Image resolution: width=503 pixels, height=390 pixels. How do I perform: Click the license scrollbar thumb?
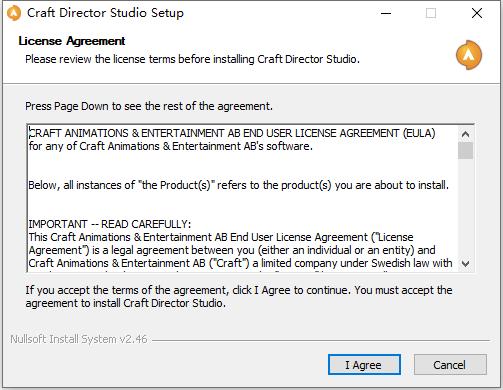465,150
